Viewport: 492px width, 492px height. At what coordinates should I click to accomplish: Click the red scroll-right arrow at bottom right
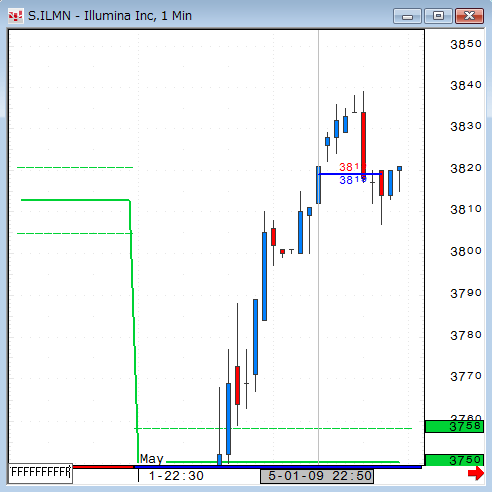pos(476,473)
